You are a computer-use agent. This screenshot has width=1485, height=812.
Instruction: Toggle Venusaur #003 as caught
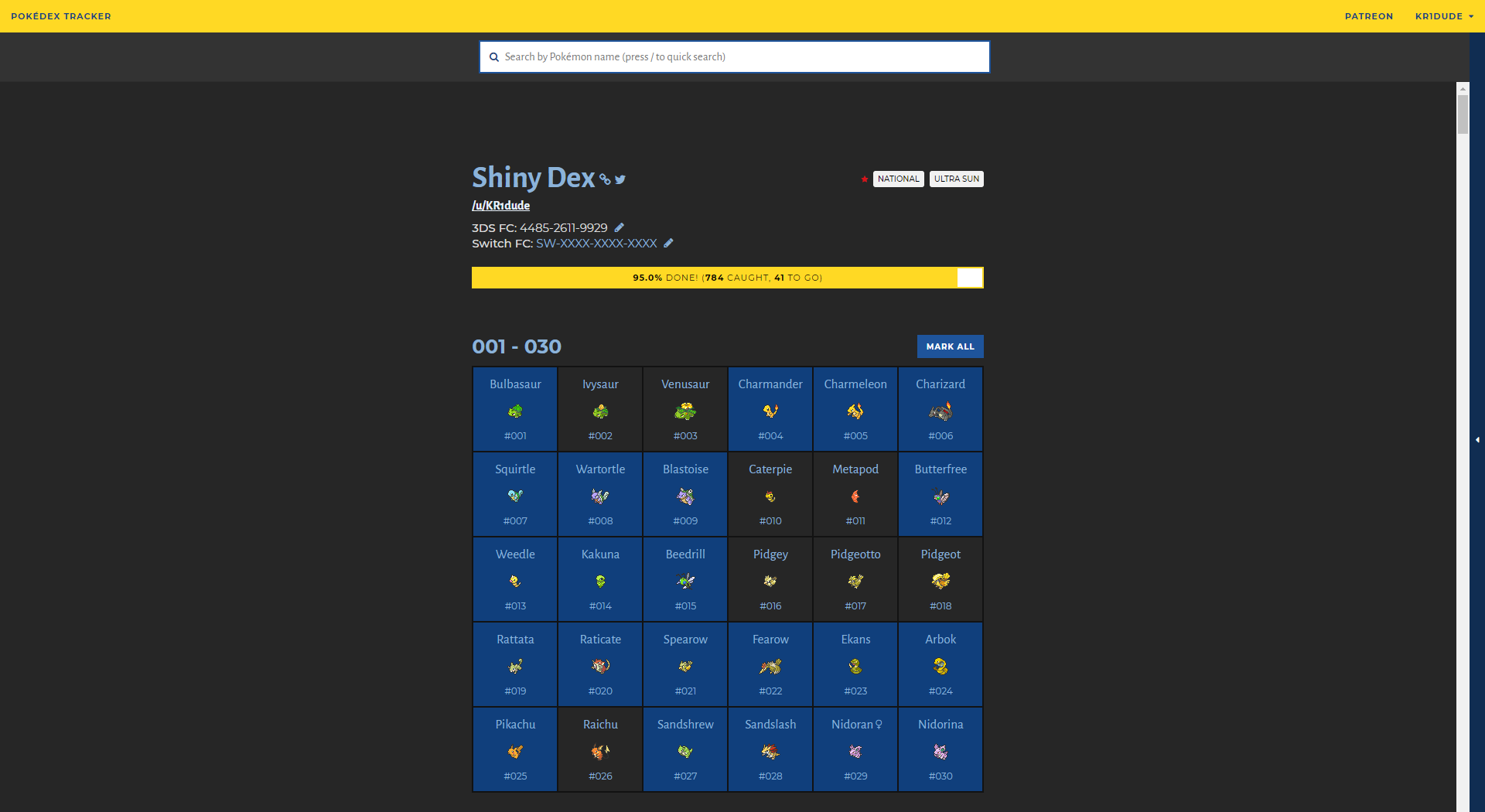(685, 409)
